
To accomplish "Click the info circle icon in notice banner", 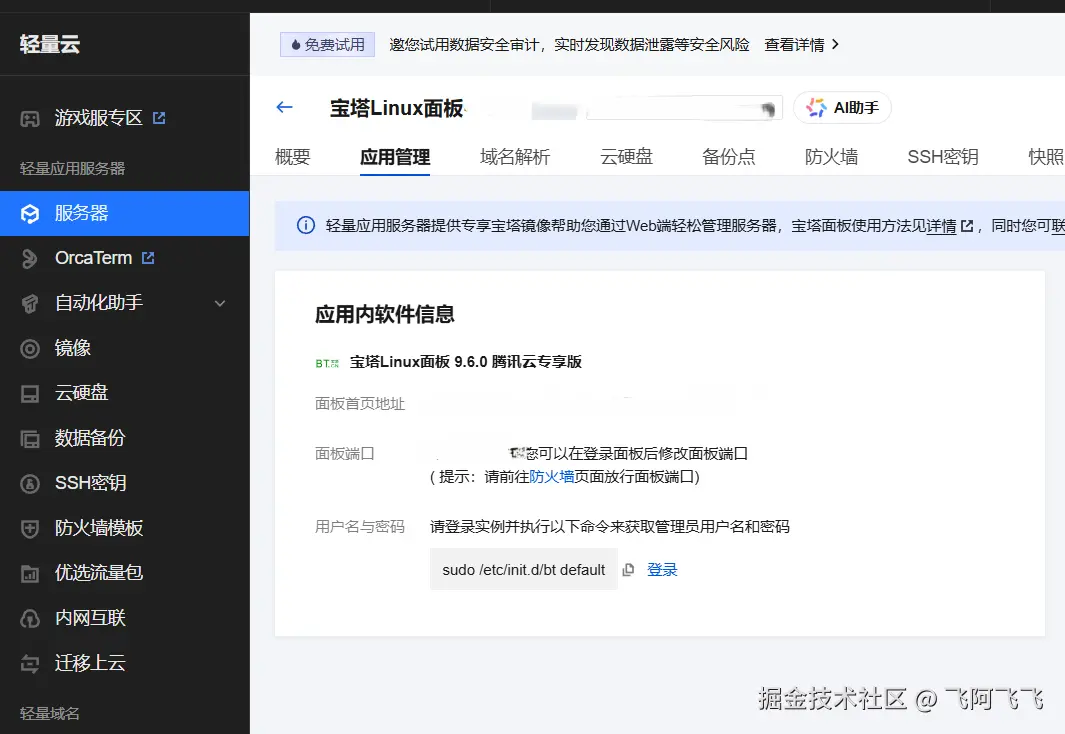I will [x=306, y=225].
